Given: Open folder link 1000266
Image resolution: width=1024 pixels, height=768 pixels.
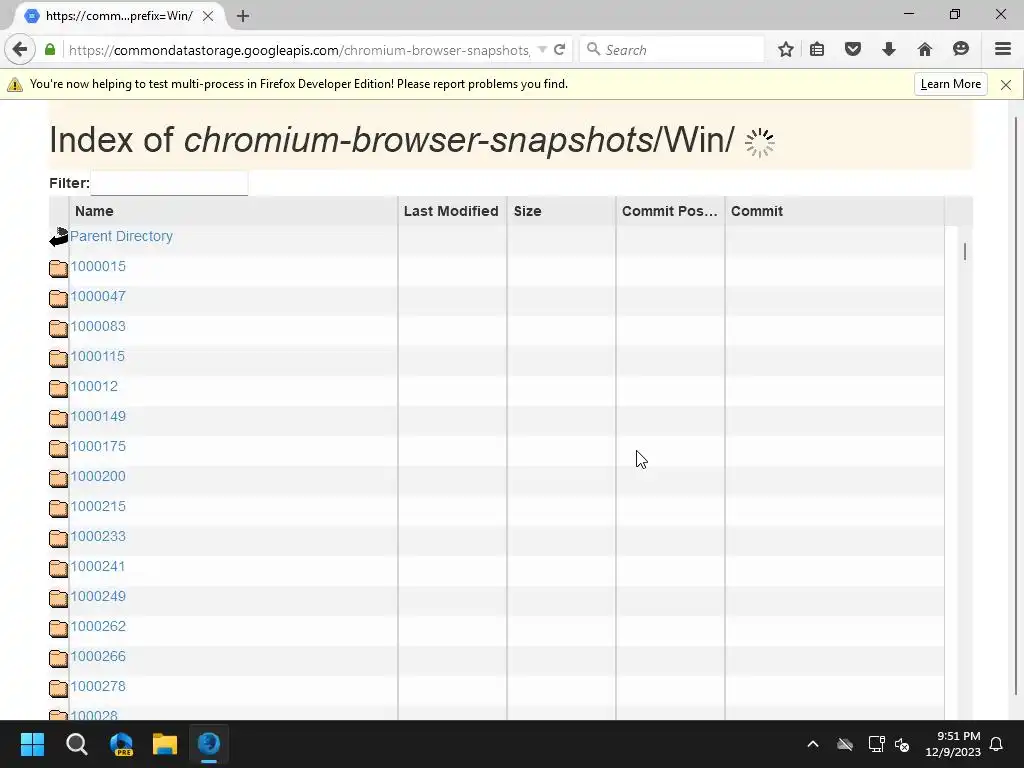Looking at the screenshot, I should (x=98, y=657).
